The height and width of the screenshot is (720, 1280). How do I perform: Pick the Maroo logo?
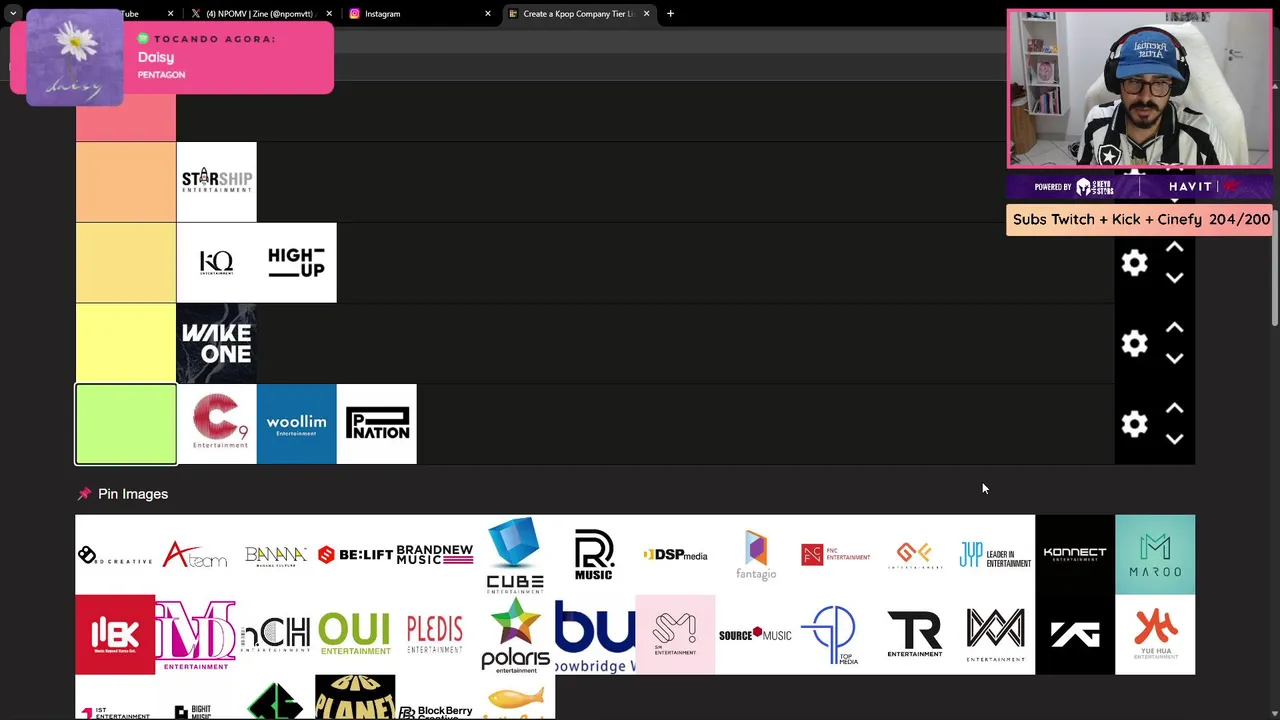(x=1155, y=555)
